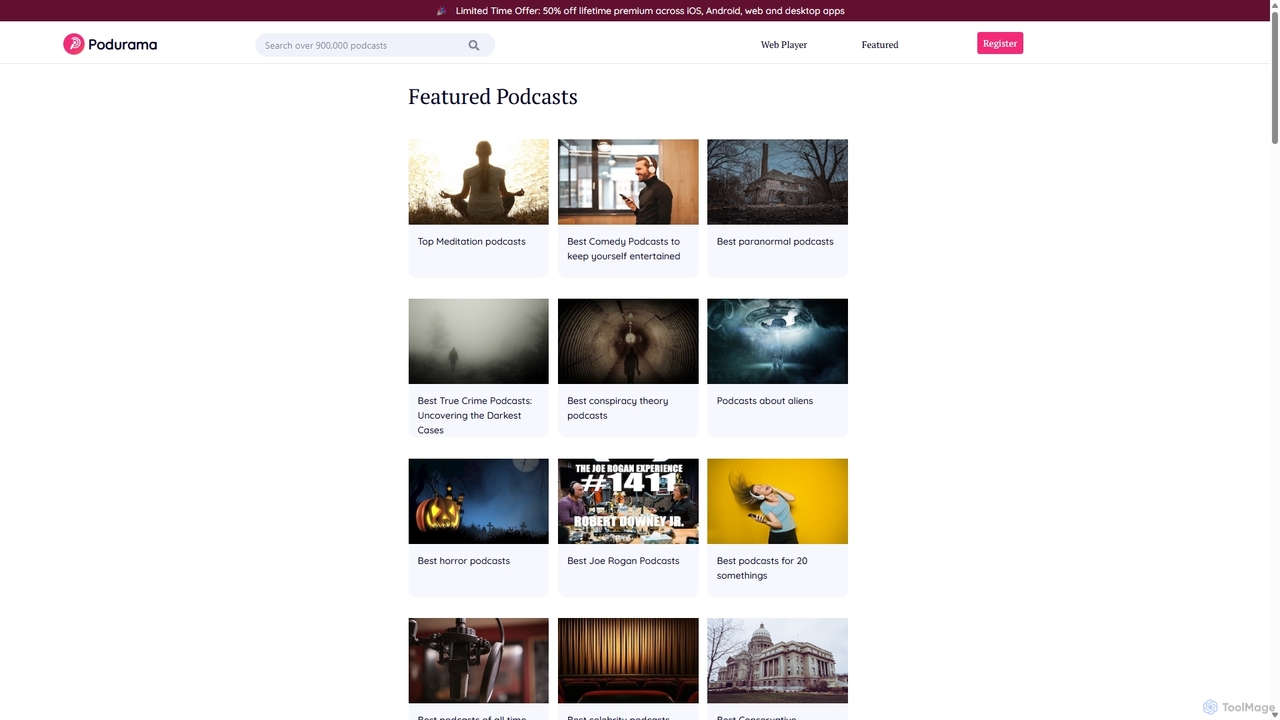This screenshot has height=720, width=1280.
Task: Click 'Best podcasts for 20 somethings' title
Action: point(762,568)
